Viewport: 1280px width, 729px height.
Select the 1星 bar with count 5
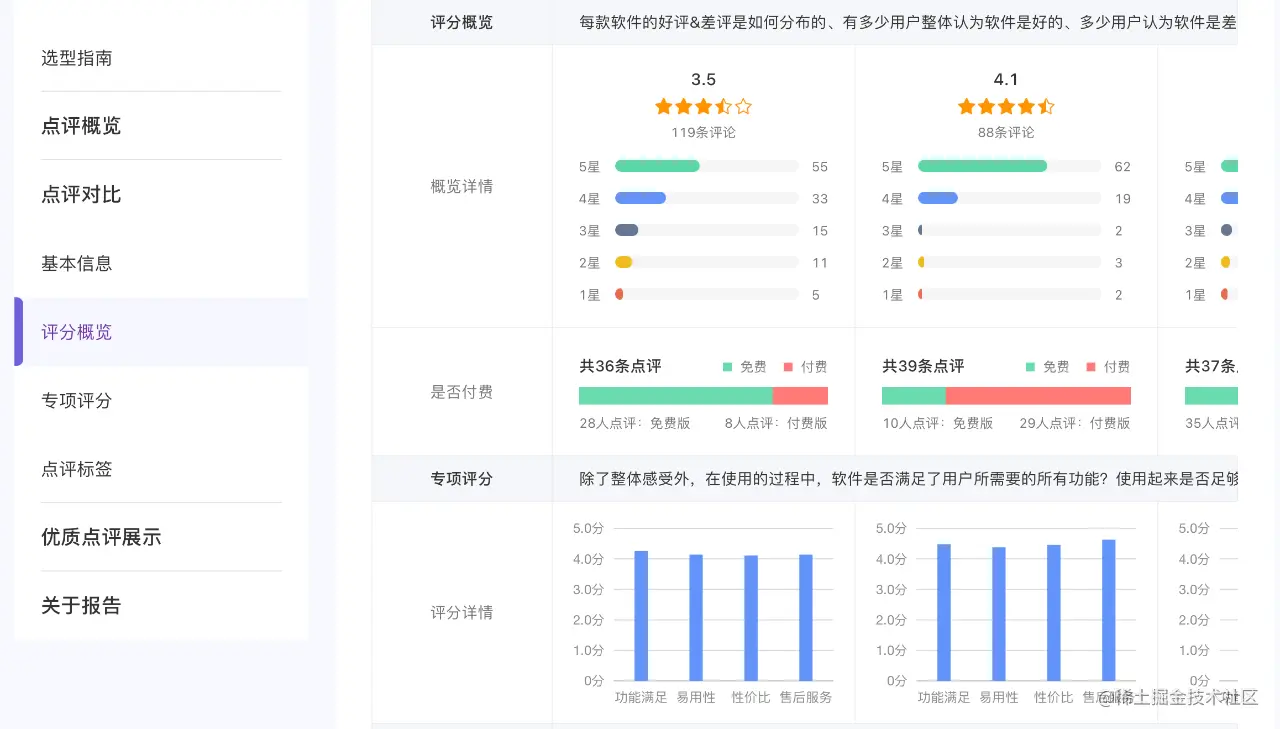pos(706,294)
